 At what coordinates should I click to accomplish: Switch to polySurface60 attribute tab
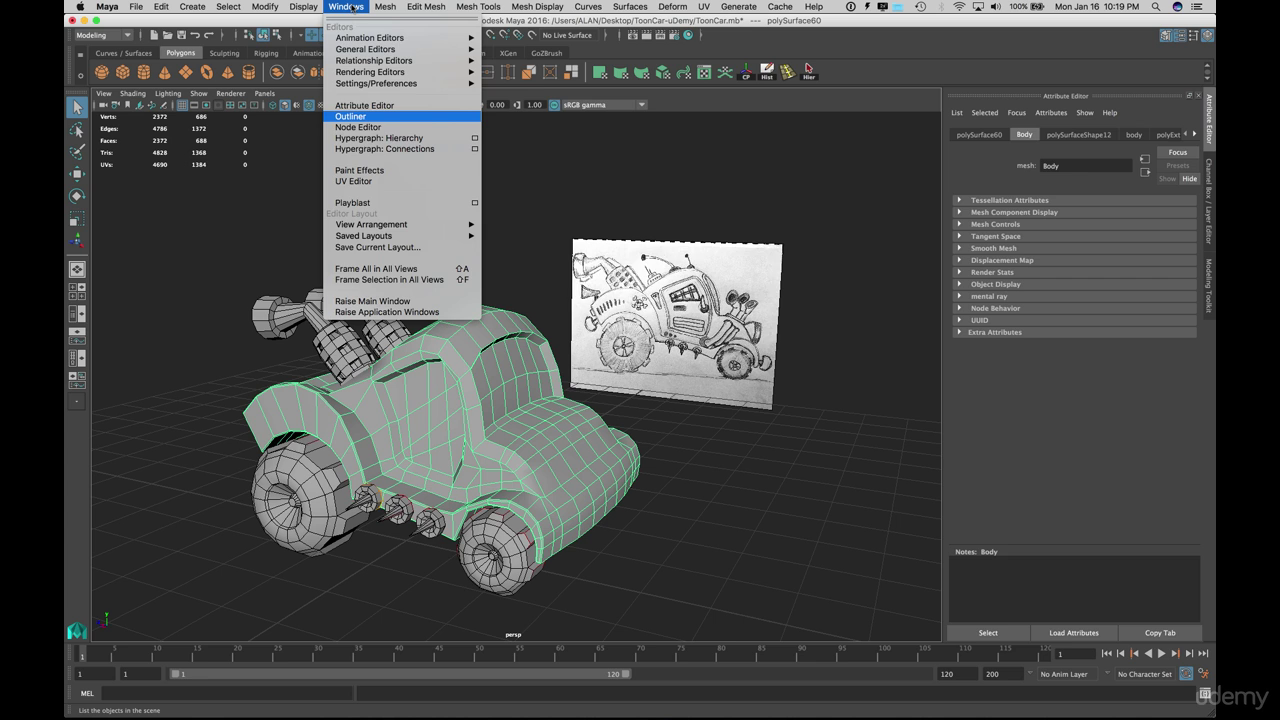(979, 134)
